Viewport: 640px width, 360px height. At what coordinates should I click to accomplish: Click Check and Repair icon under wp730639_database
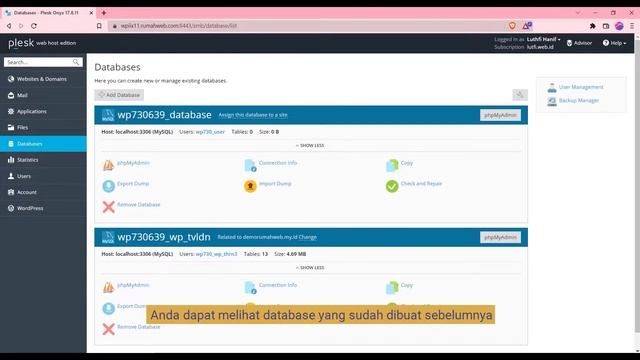click(392, 186)
